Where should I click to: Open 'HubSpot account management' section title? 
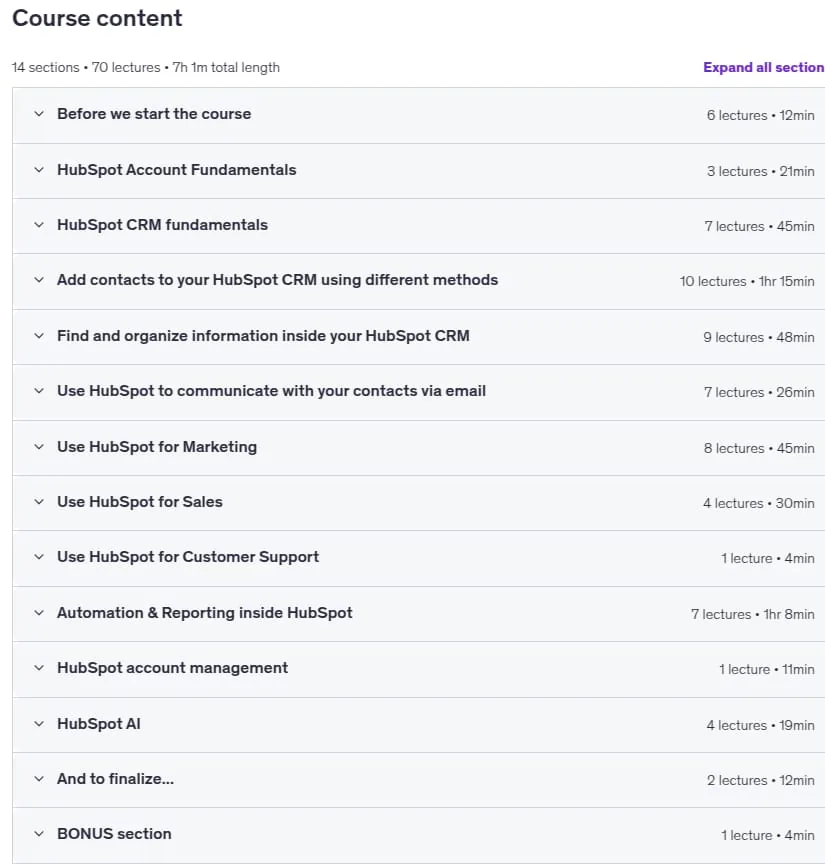point(172,668)
